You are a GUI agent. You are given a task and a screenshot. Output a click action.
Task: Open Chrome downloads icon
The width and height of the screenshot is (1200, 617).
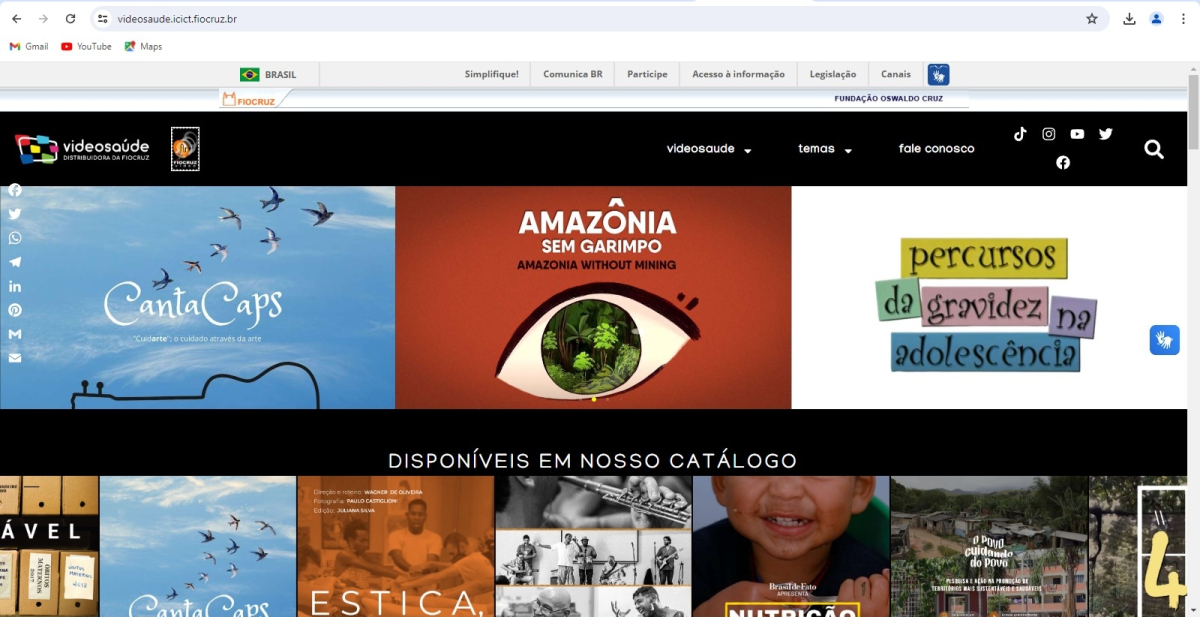tap(1129, 19)
